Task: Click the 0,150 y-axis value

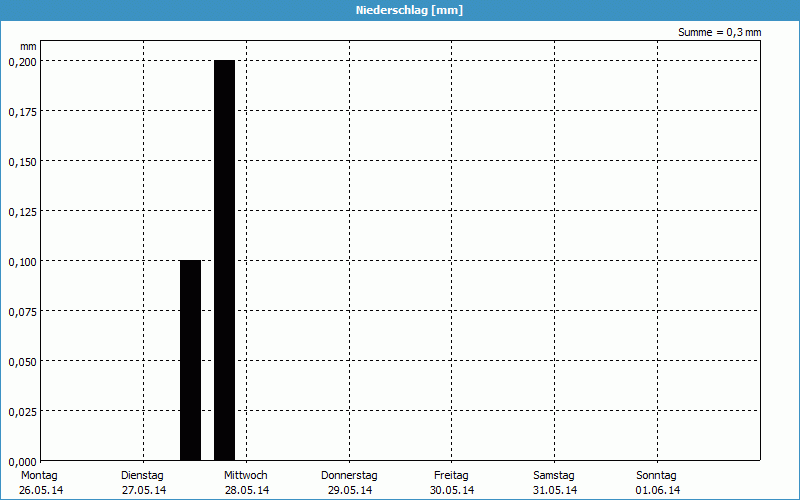Action: tap(22, 162)
